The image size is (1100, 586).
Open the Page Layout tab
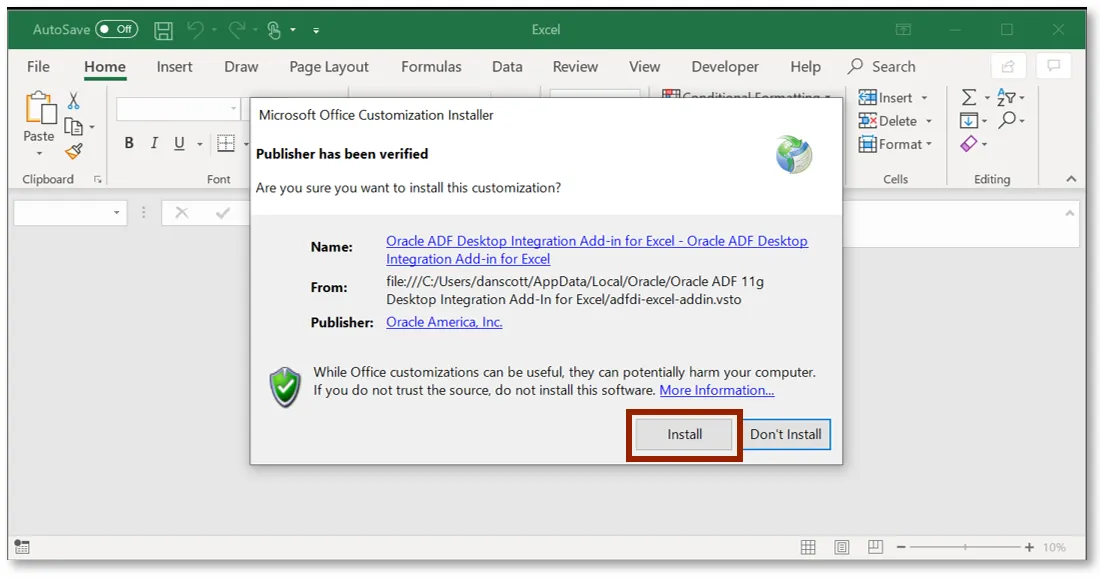329,67
